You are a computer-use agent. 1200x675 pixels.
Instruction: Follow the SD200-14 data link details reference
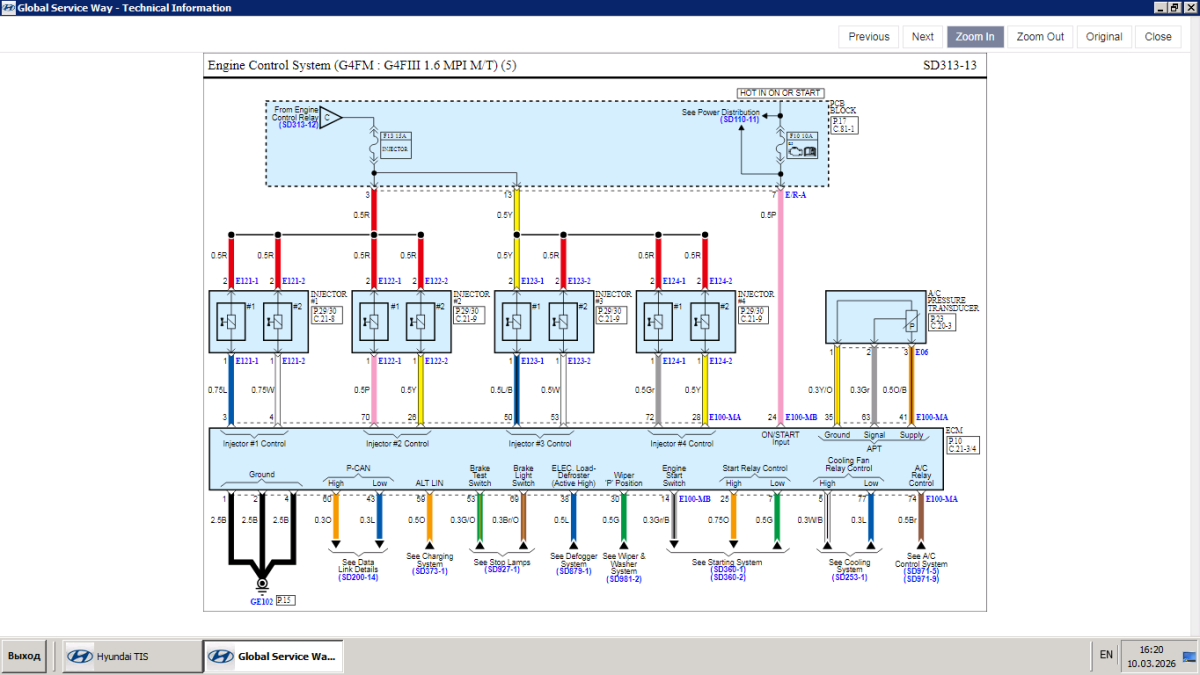[357, 578]
